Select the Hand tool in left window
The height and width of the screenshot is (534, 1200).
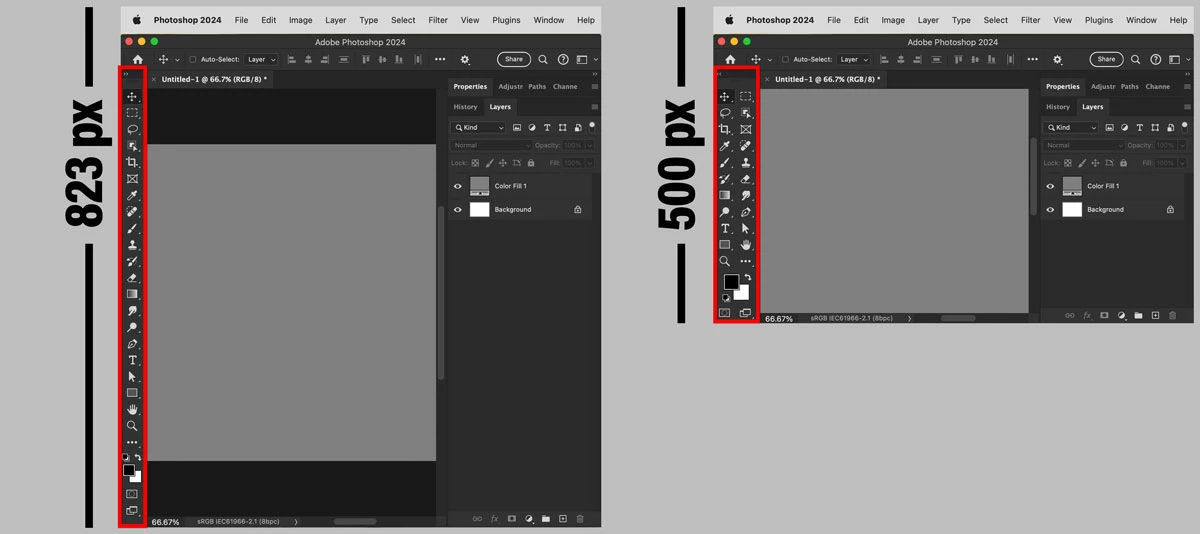tap(132, 410)
